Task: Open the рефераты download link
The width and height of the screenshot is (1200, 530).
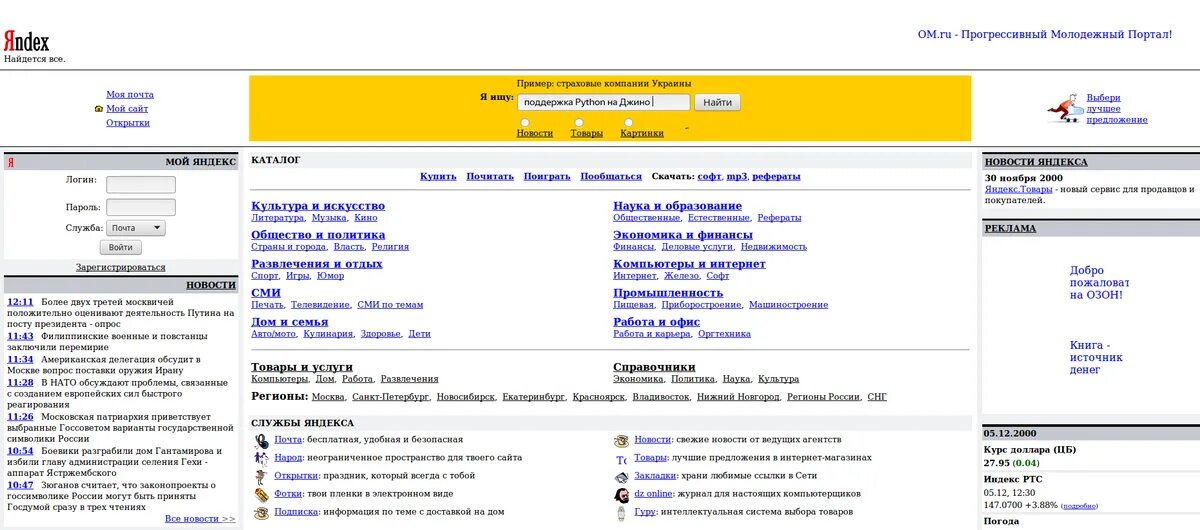Action: point(776,176)
